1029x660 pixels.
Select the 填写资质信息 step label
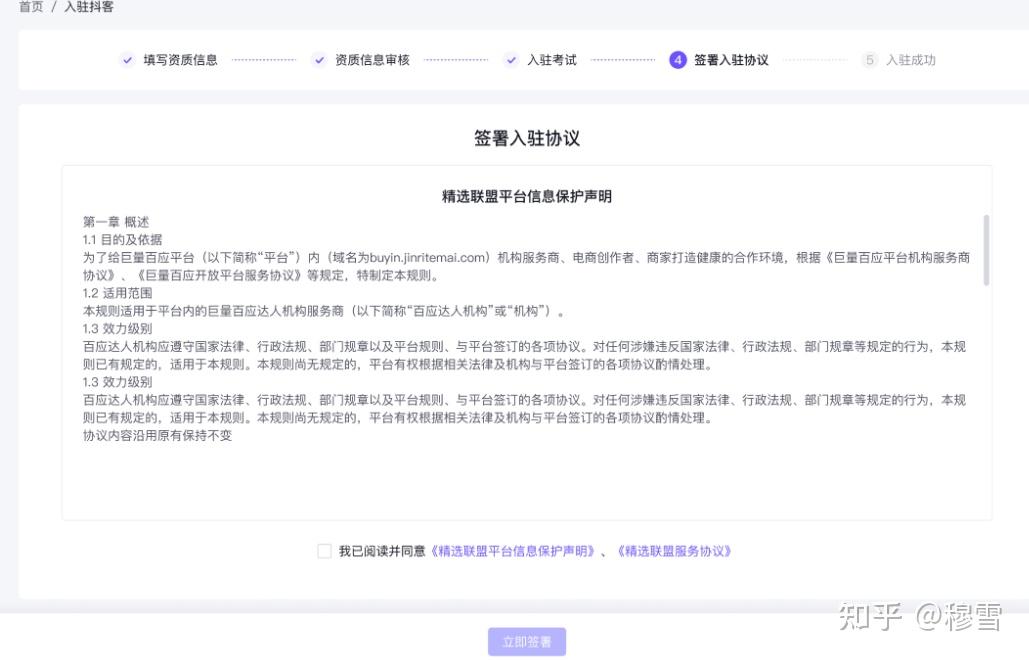coord(180,60)
